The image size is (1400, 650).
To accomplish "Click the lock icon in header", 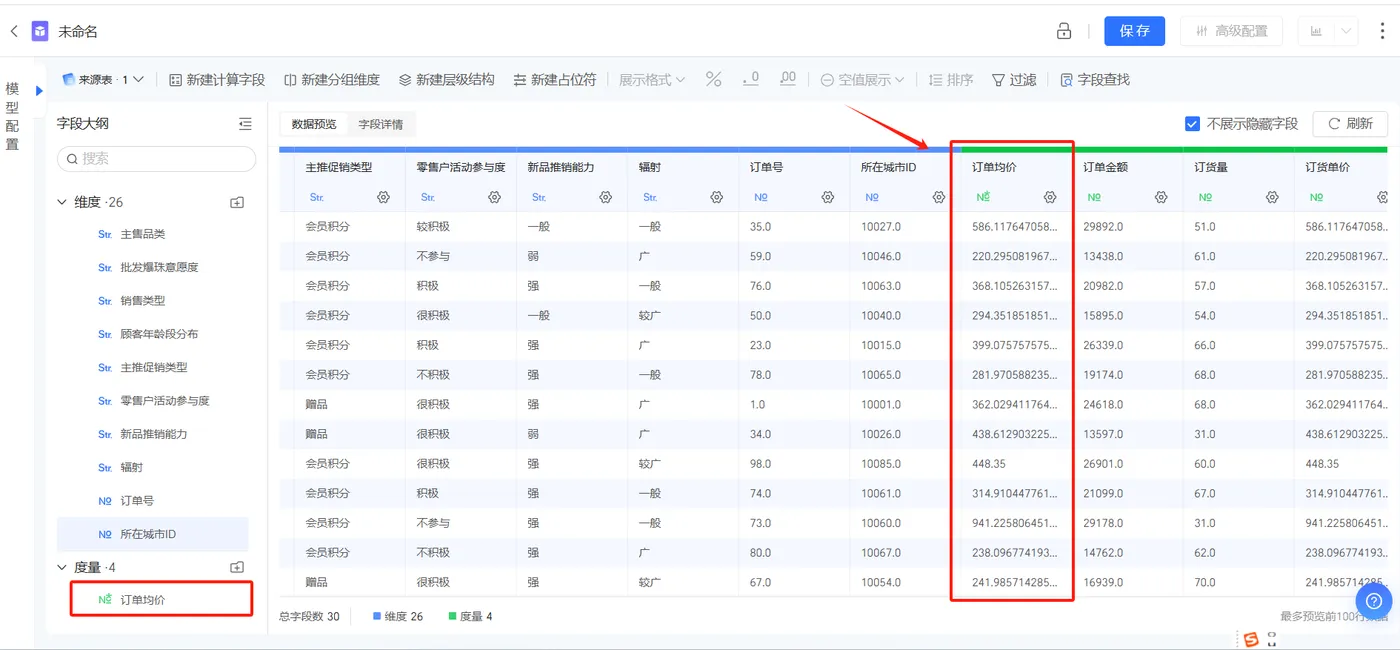I will [x=1064, y=31].
